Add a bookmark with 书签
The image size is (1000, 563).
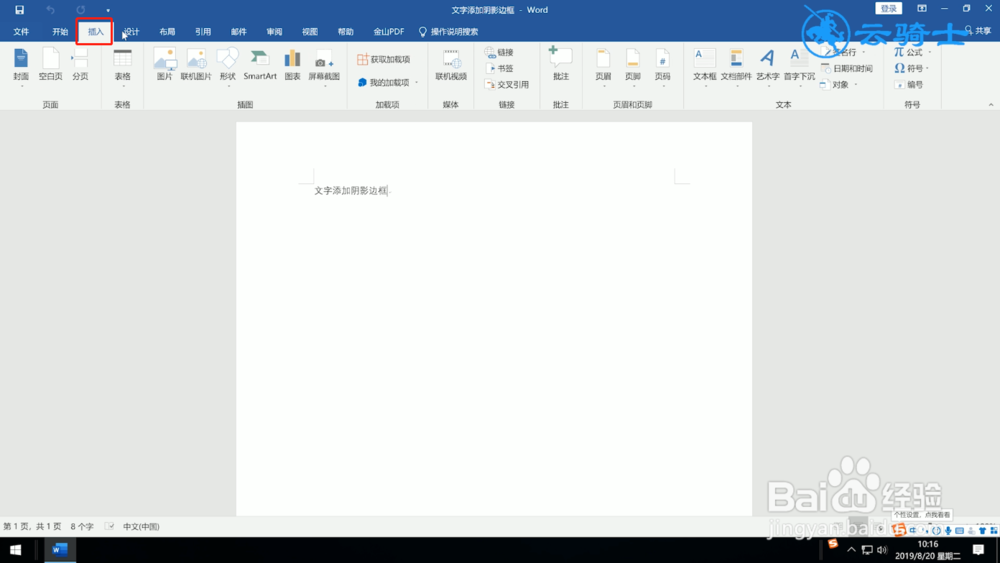[x=499, y=68]
